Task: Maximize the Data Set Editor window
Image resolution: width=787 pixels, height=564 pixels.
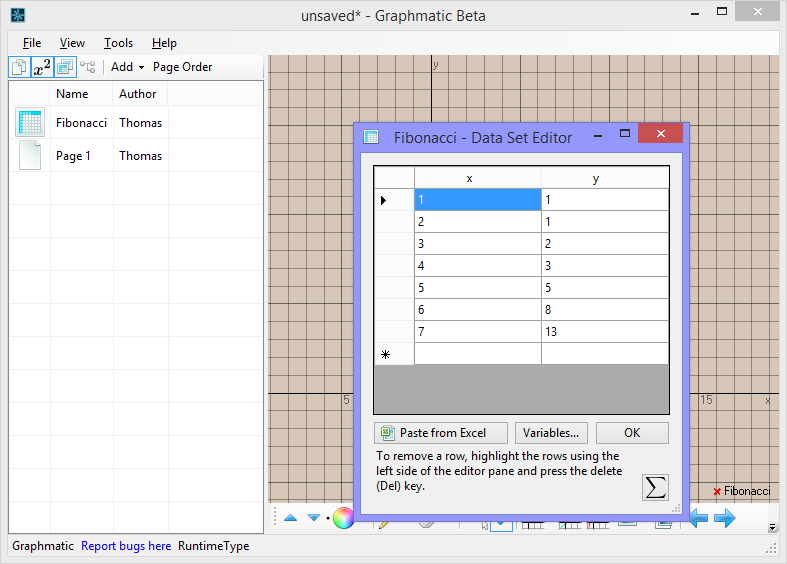Action: [624, 133]
